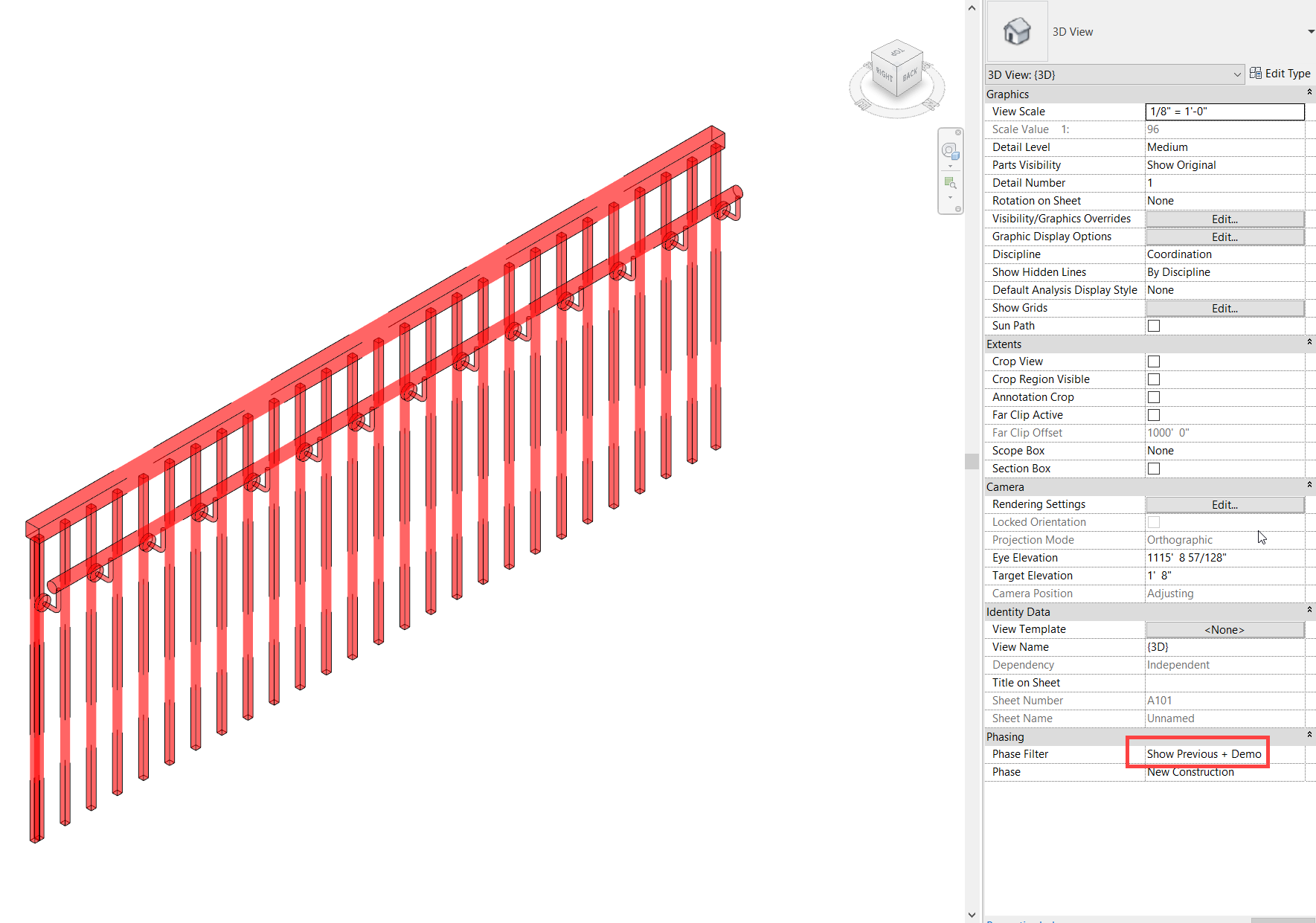Open Visibility/Graphics Overrides with Edit button
Viewport: 1316px width, 923px height.
1224,219
